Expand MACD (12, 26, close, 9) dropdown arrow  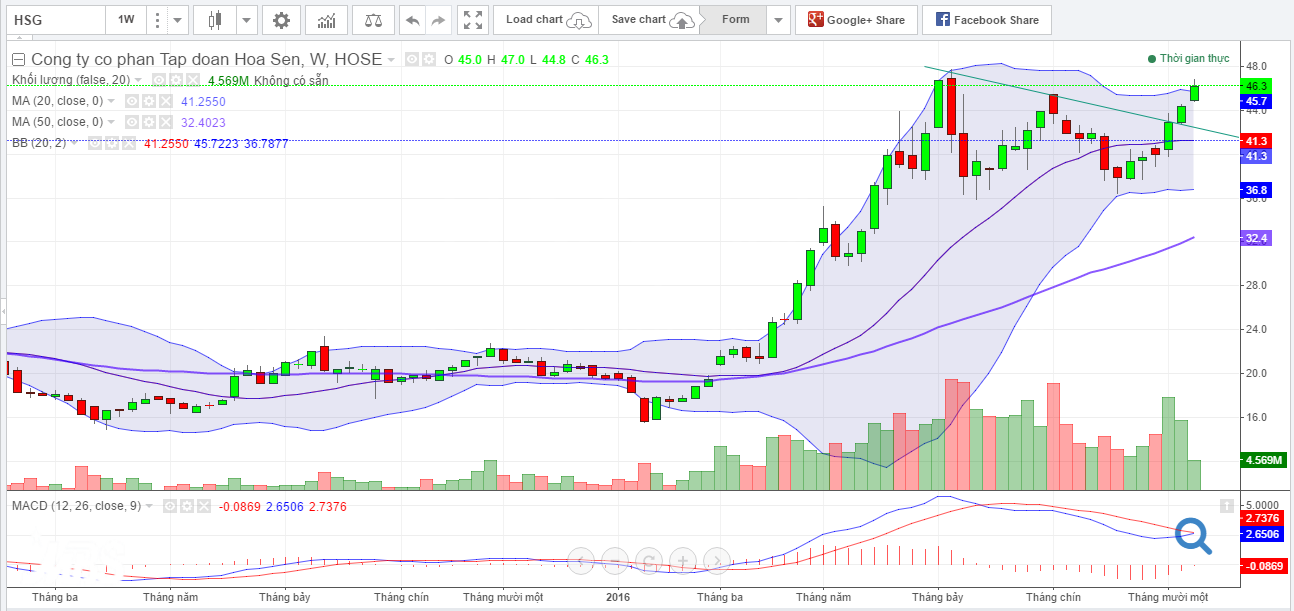[149, 506]
